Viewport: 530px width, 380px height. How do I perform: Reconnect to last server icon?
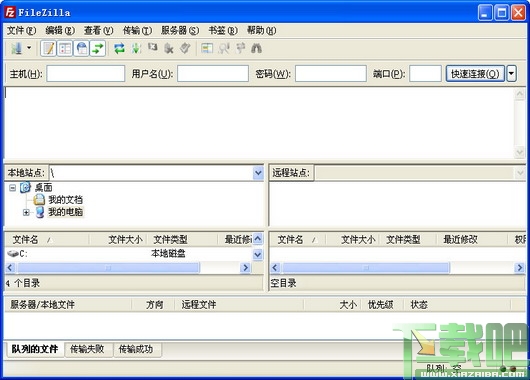pos(185,48)
